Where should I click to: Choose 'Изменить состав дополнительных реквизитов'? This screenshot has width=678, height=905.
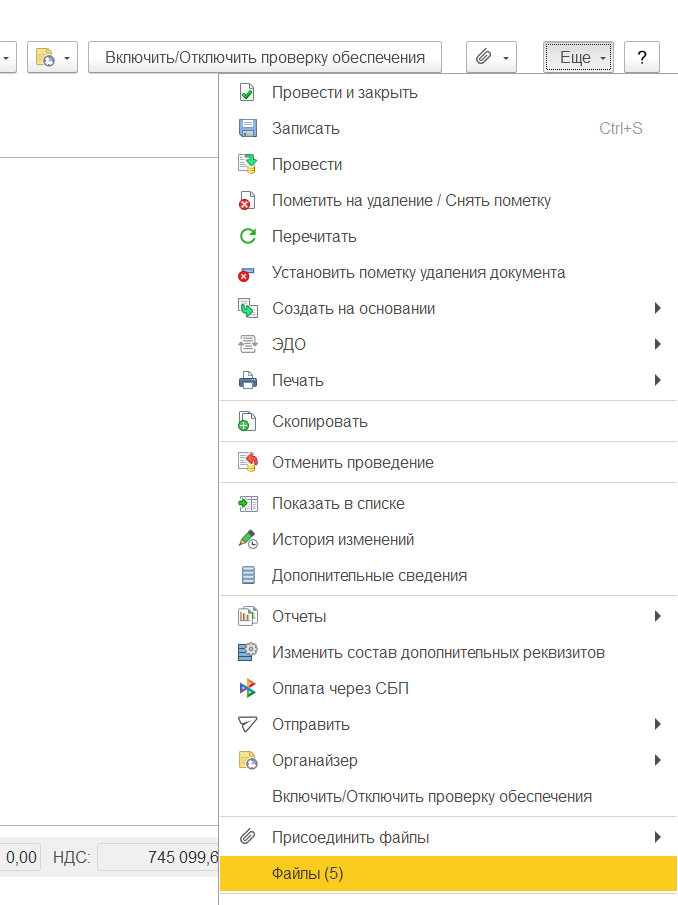[438, 653]
